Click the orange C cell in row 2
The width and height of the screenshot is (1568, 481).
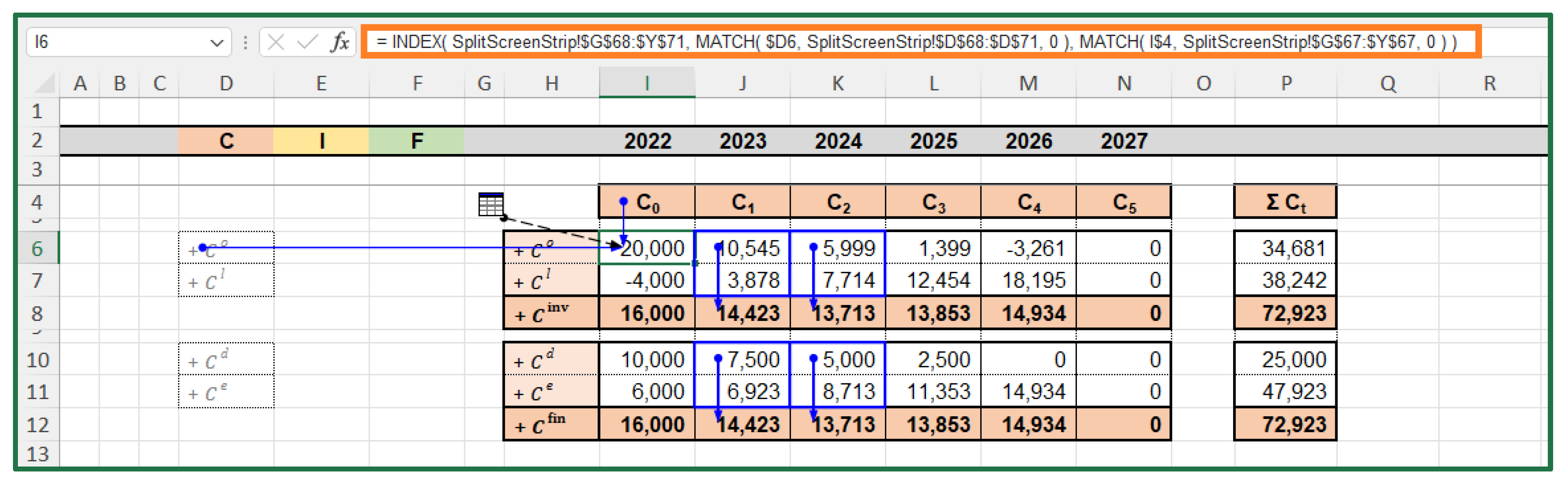pos(226,141)
